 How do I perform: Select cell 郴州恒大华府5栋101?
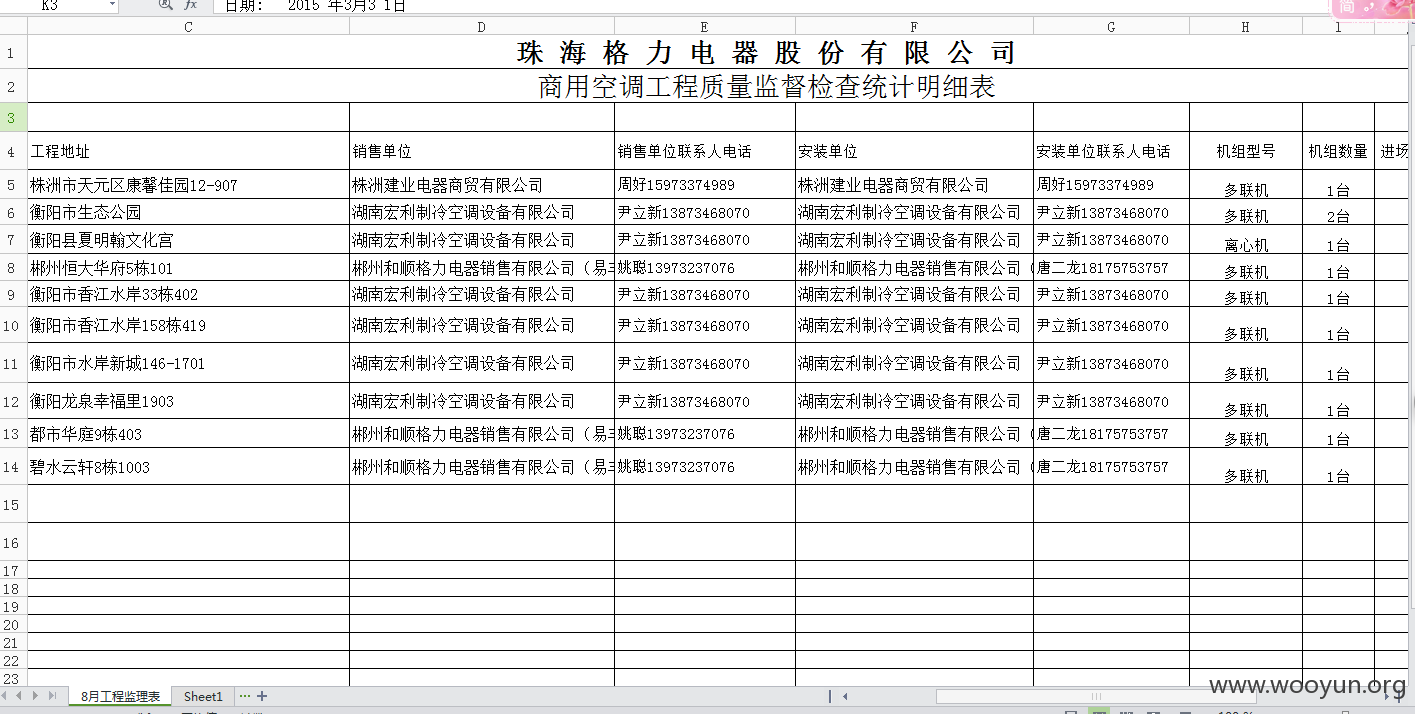(188, 268)
